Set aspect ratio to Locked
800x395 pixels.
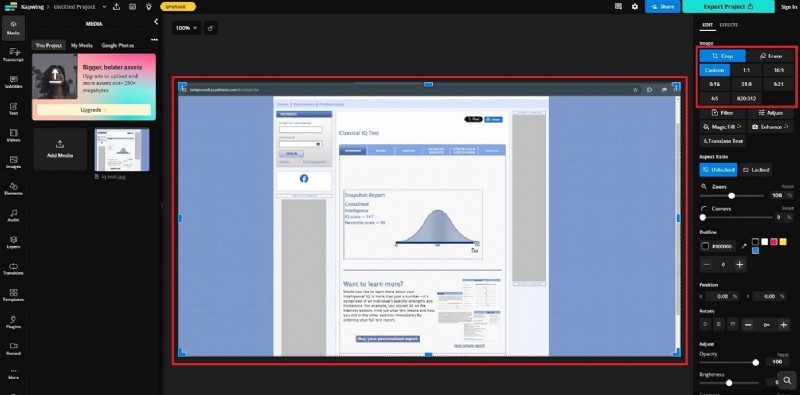coord(756,169)
